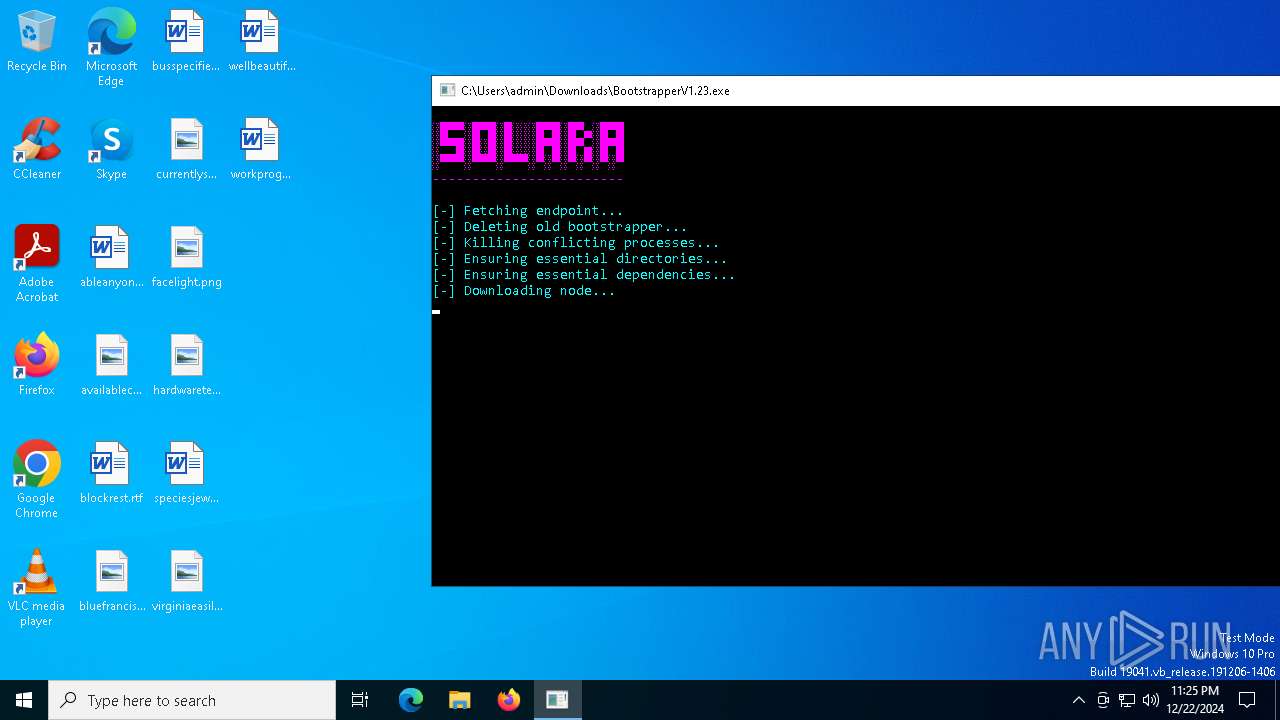
Task: Open VLC media player shortcut
Action: 37,588
